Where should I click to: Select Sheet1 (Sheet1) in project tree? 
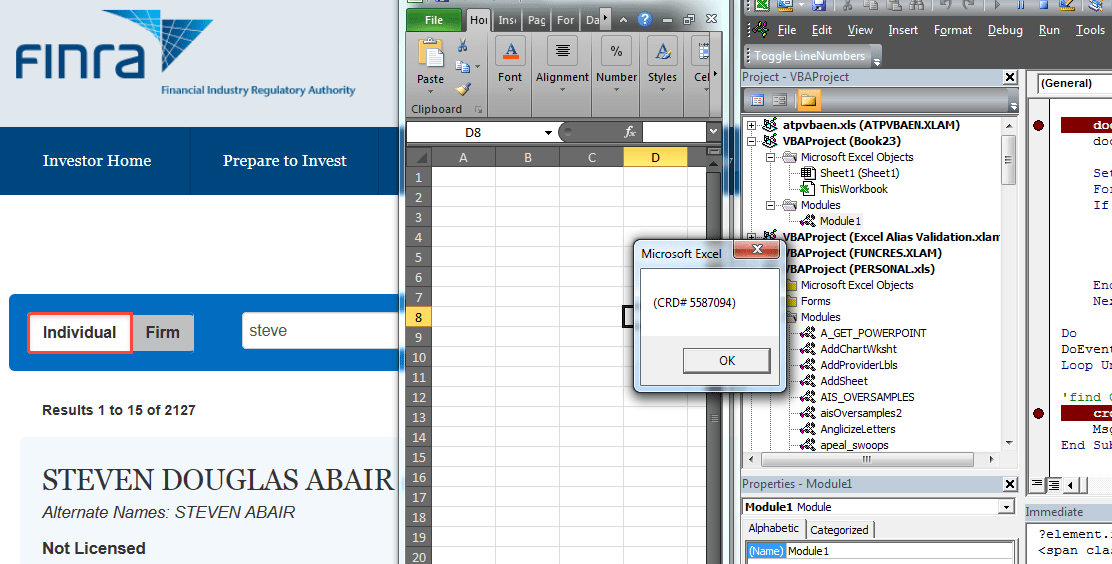pos(859,173)
